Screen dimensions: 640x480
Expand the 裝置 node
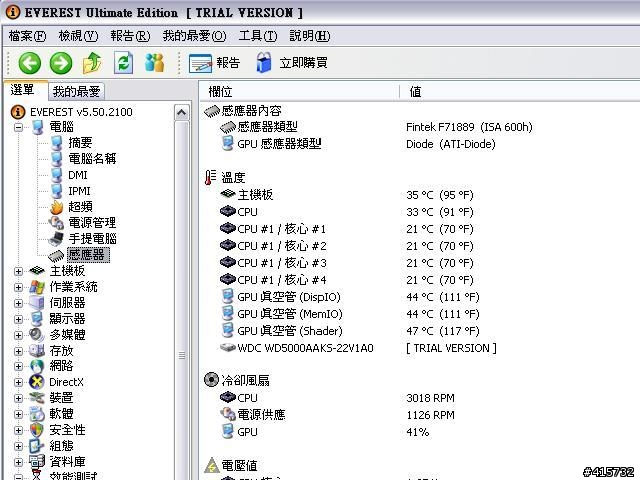tap(18, 398)
